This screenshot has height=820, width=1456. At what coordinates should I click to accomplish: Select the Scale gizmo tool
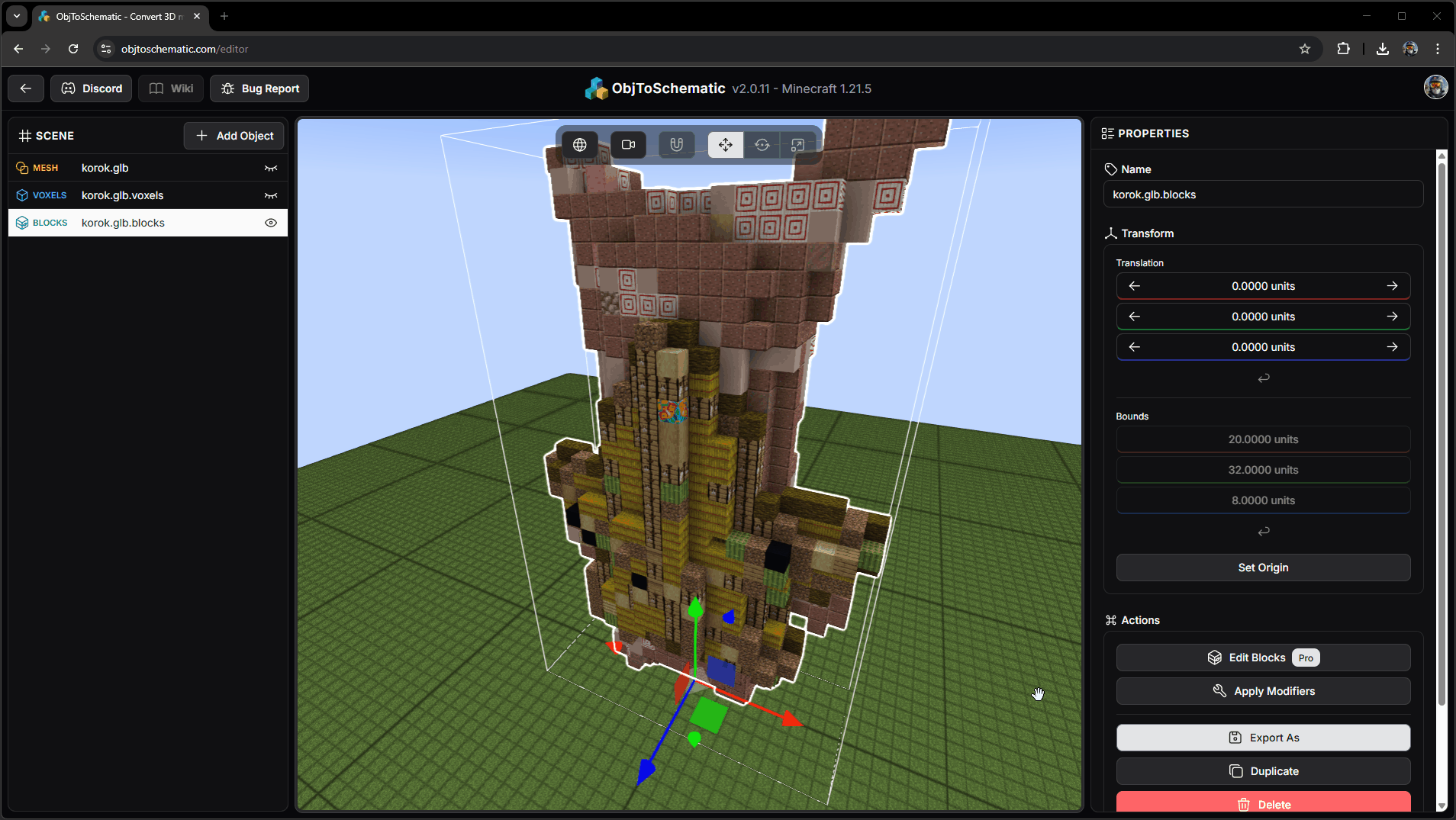[797, 144]
